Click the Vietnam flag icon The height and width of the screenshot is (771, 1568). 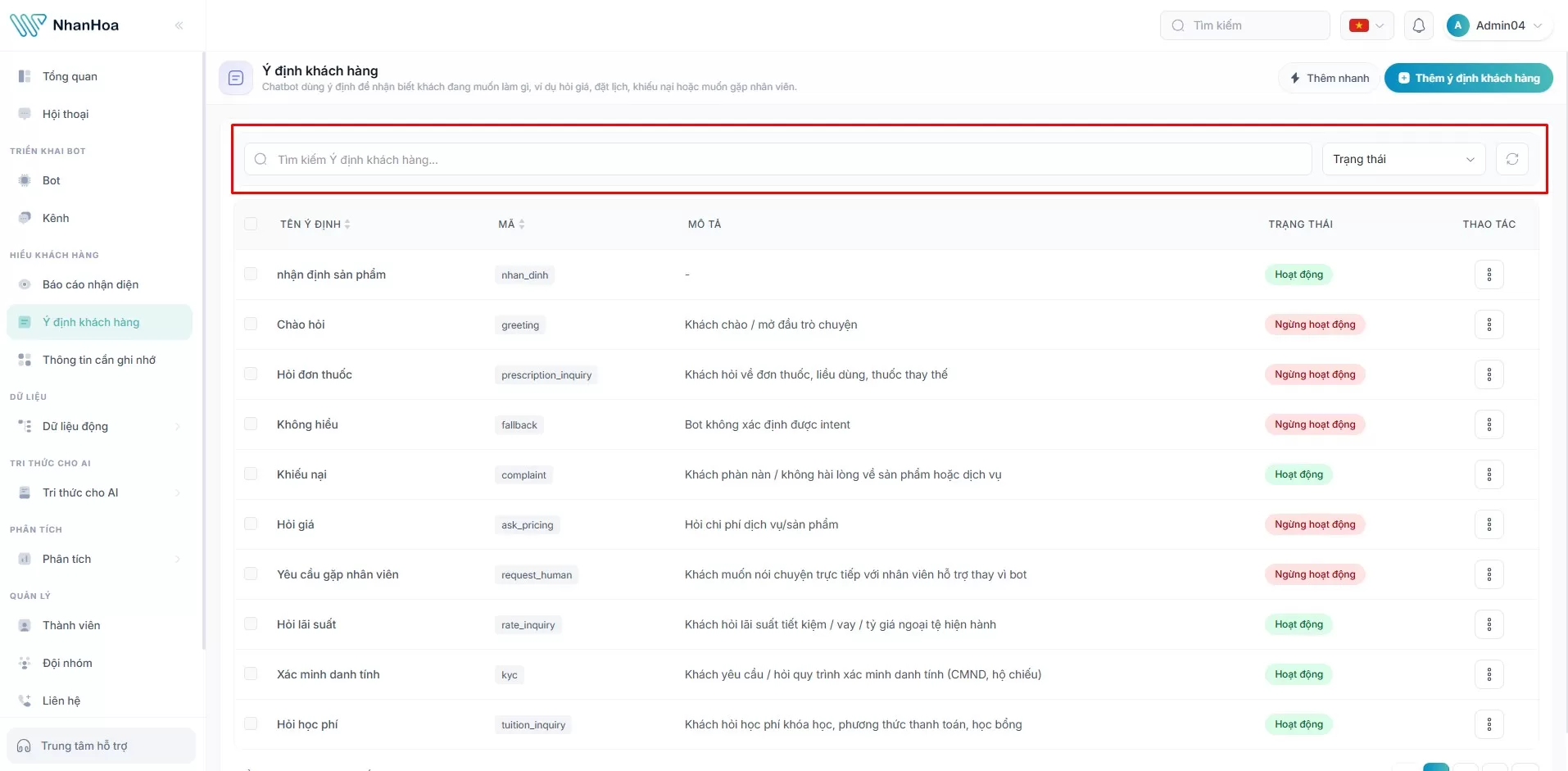(x=1359, y=25)
